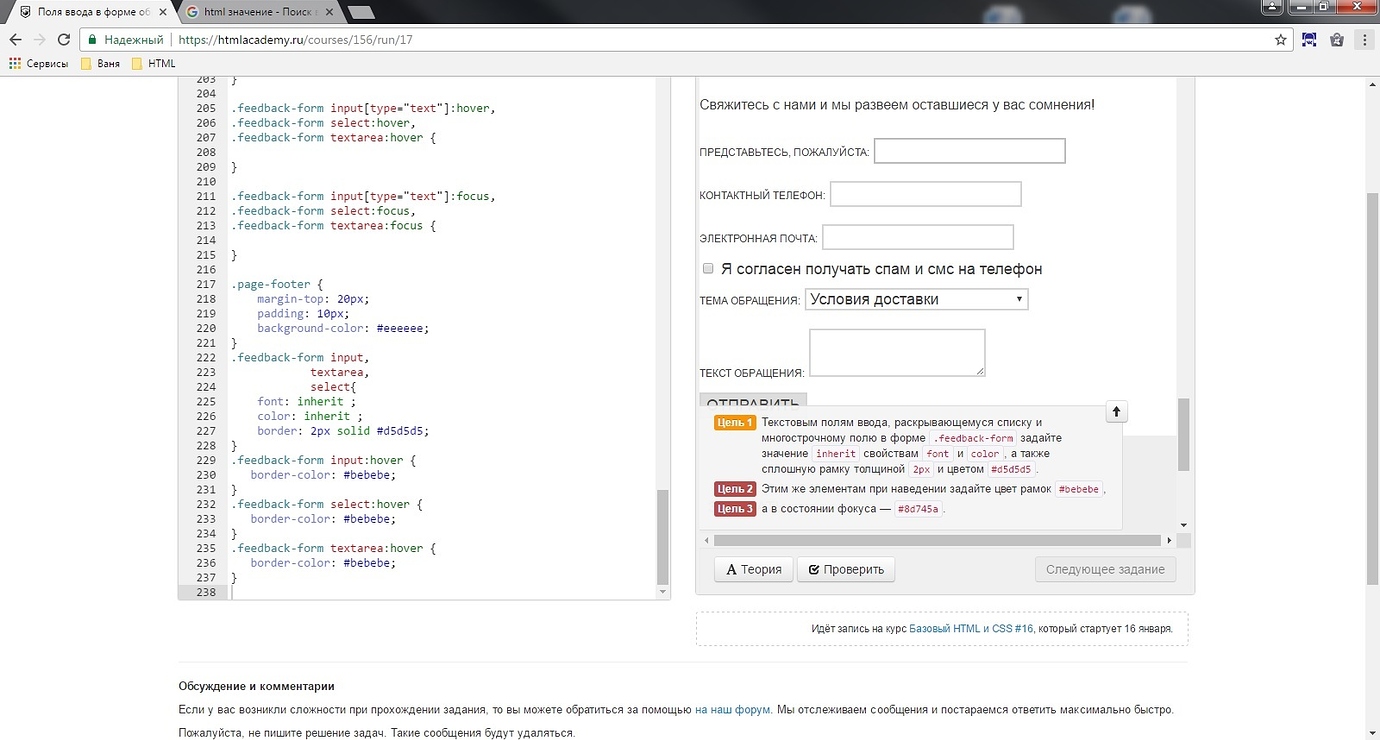This screenshot has height=740, width=1380.
Task: Click the Надежный secure label in address bar
Action: point(133,40)
